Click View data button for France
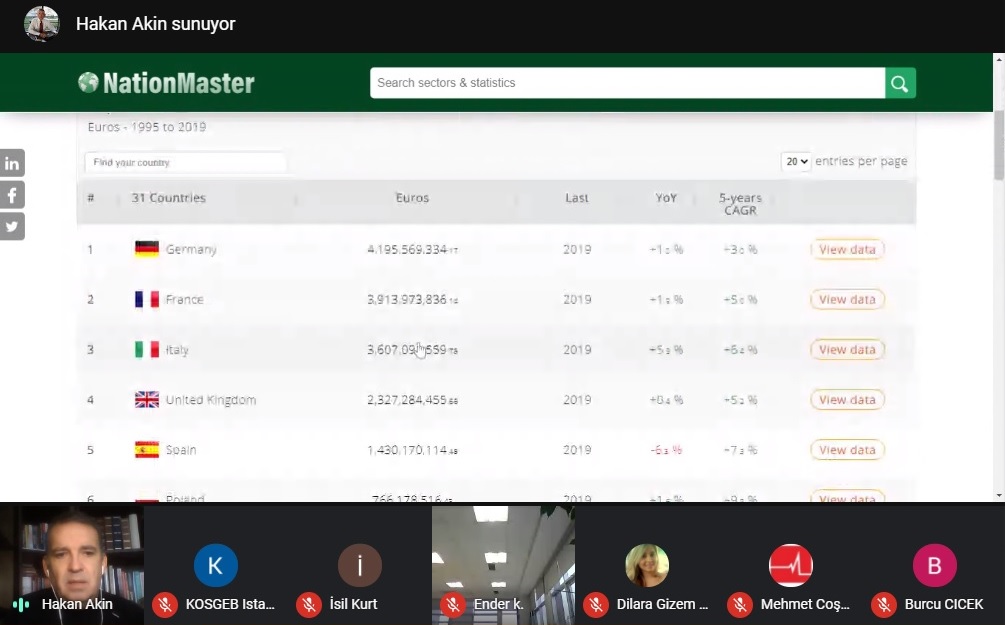The width and height of the screenshot is (1005, 625). point(847,299)
